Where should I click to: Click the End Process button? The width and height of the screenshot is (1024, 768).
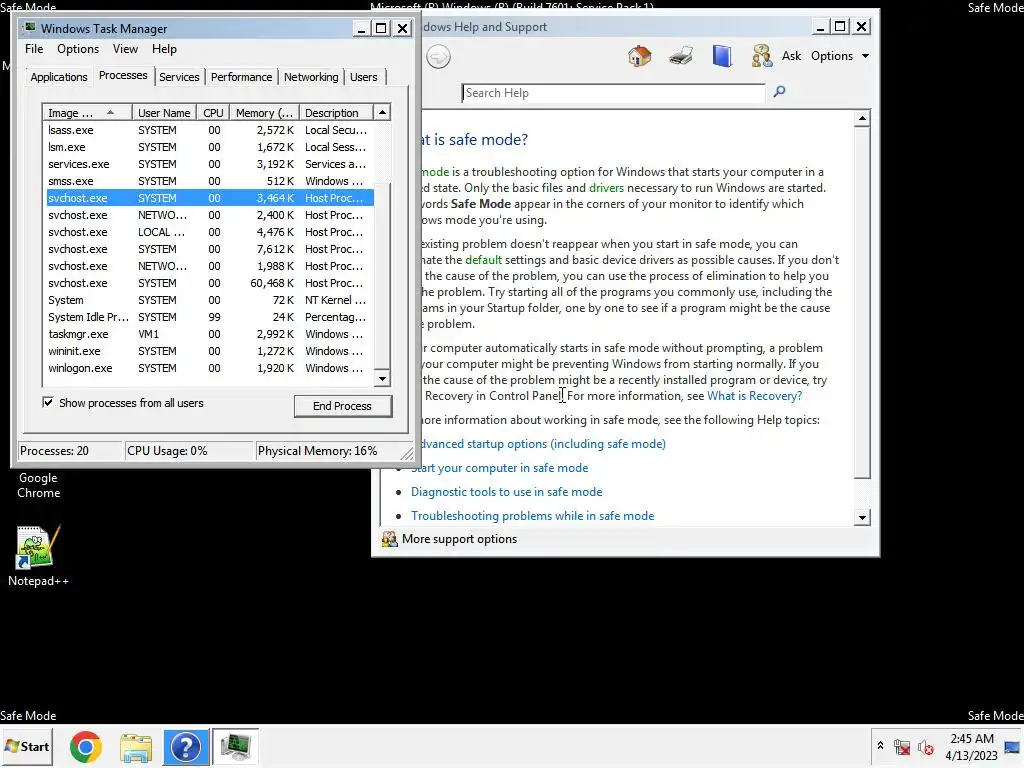(x=342, y=406)
